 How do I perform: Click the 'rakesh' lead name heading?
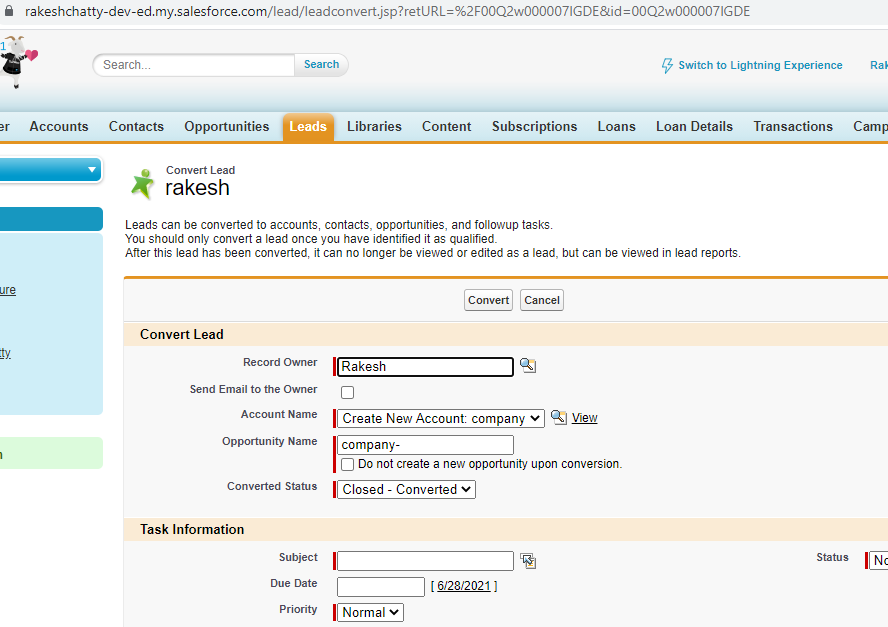197,187
